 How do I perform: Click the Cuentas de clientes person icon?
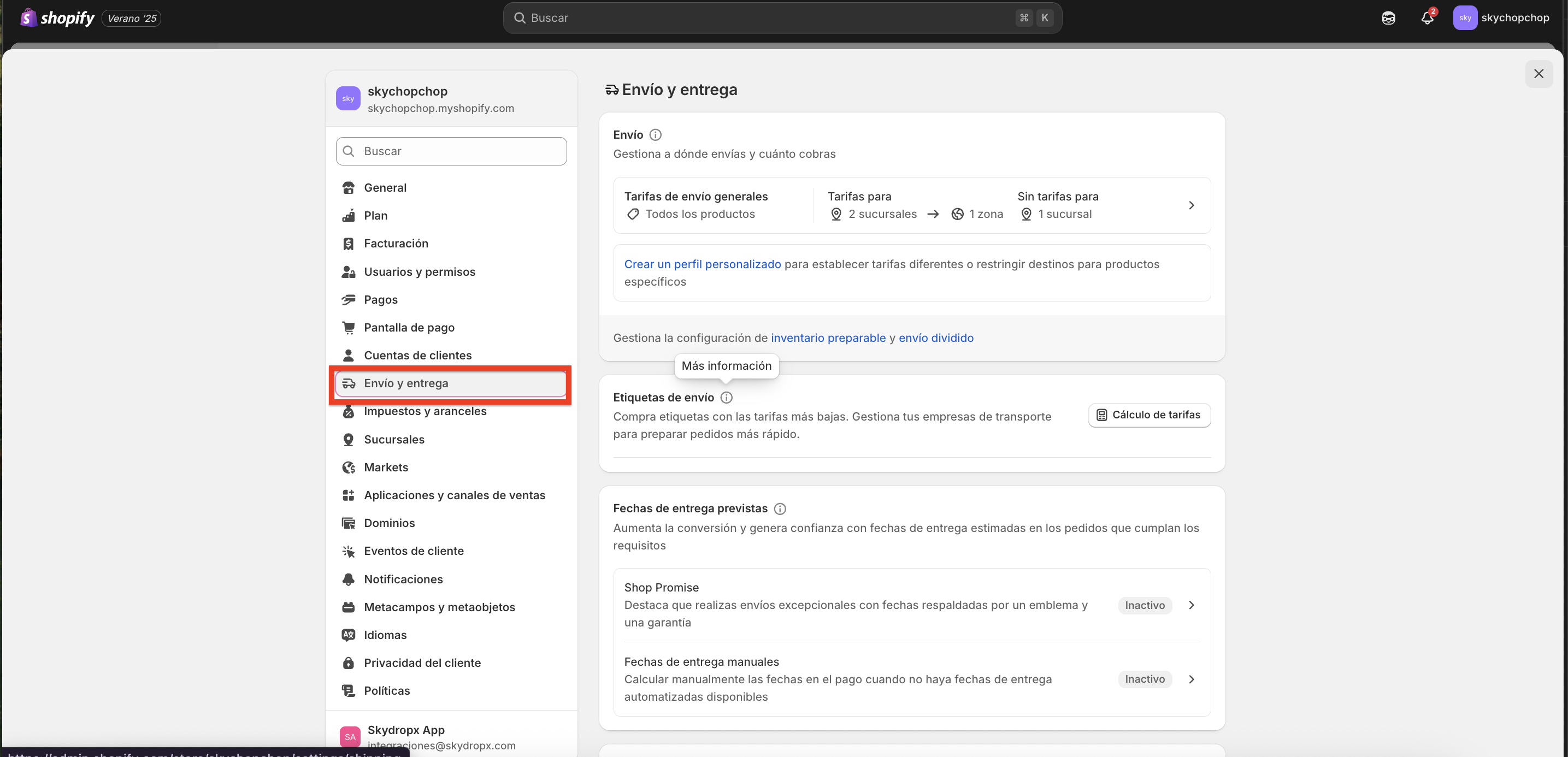pos(348,356)
